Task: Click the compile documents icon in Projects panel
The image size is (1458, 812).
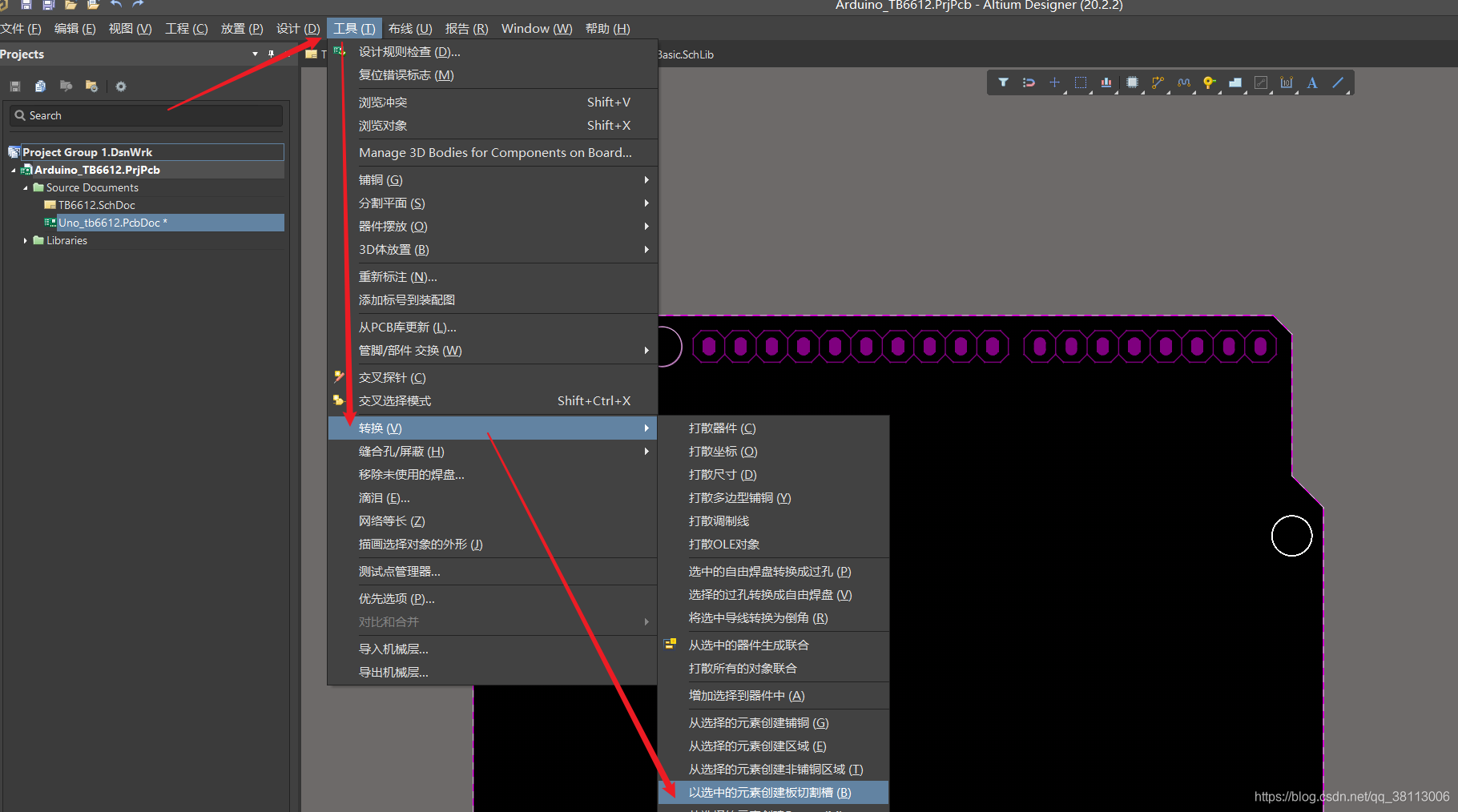Action: (40, 86)
